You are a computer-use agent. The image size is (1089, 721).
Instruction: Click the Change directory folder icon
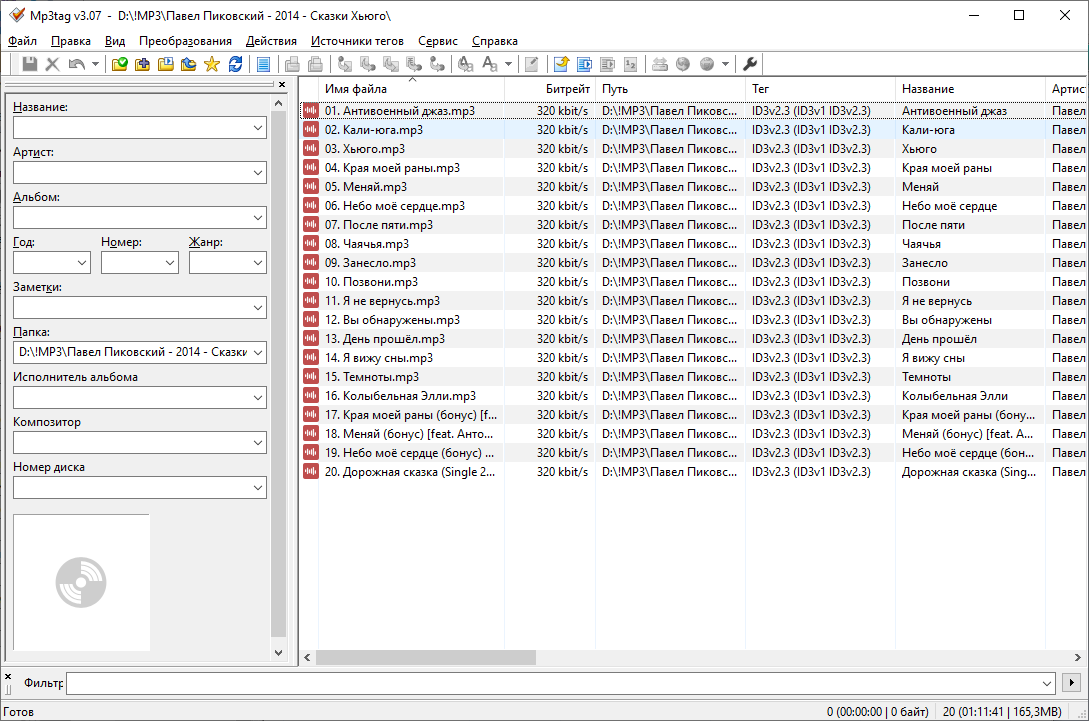[119, 64]
